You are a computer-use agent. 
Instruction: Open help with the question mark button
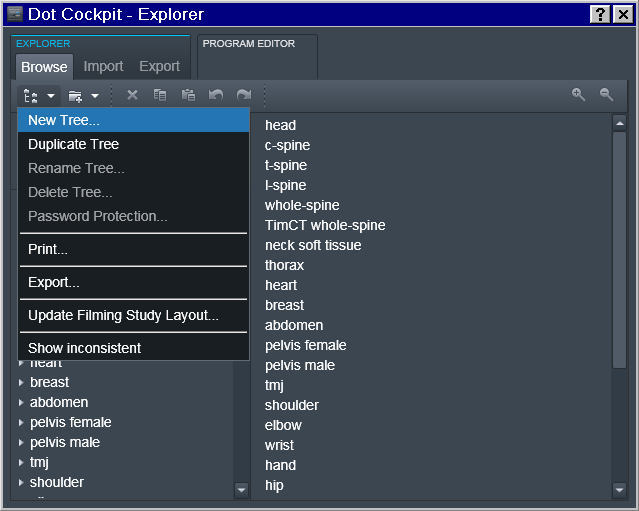(600, 15)
